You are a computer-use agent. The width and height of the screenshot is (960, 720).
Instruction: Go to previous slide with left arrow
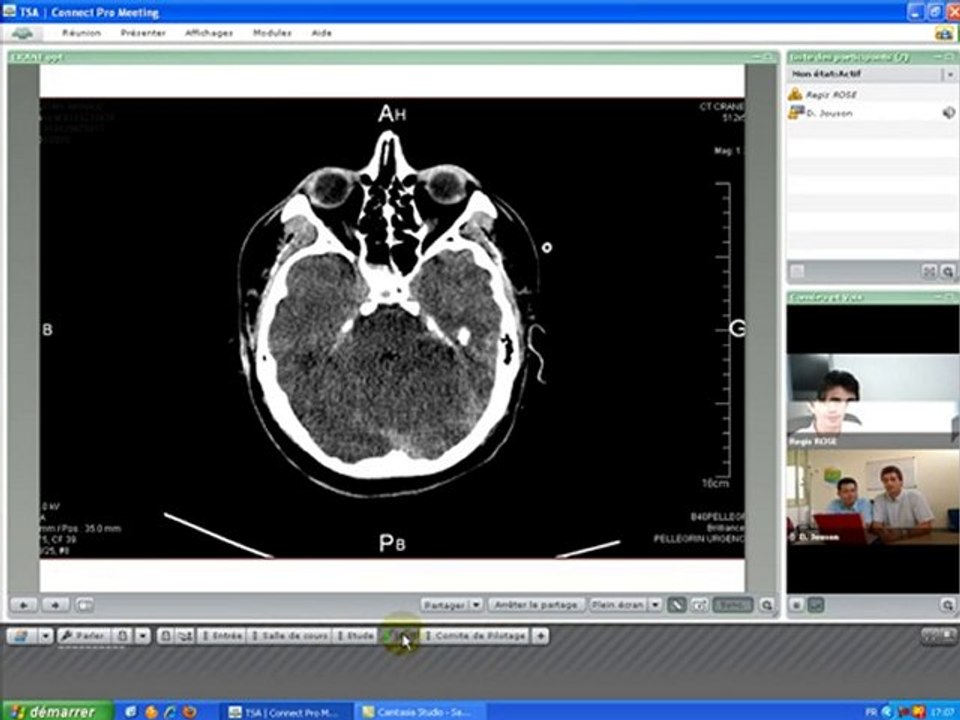pos(24,605)
